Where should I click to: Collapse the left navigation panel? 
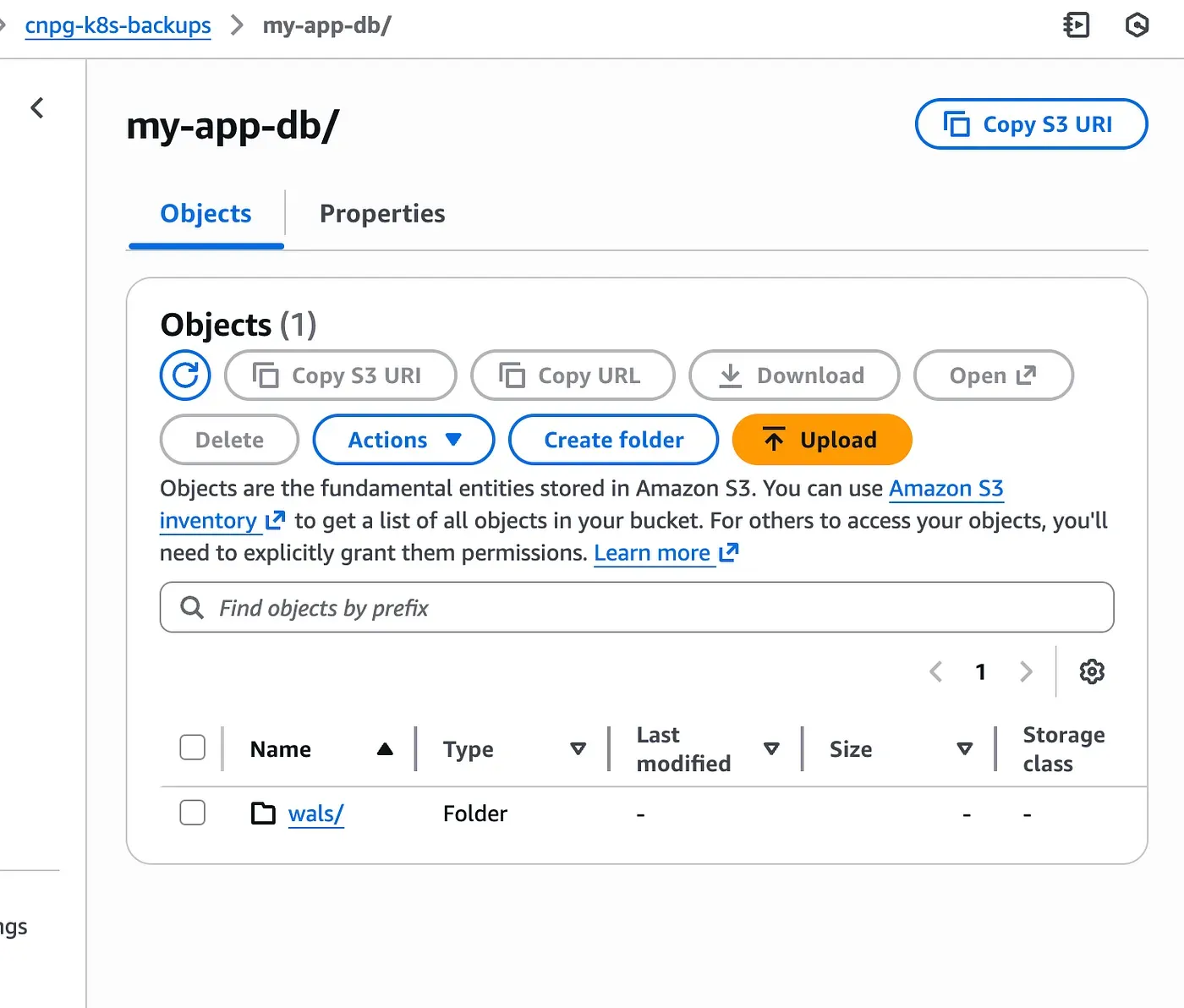point(37,107)
